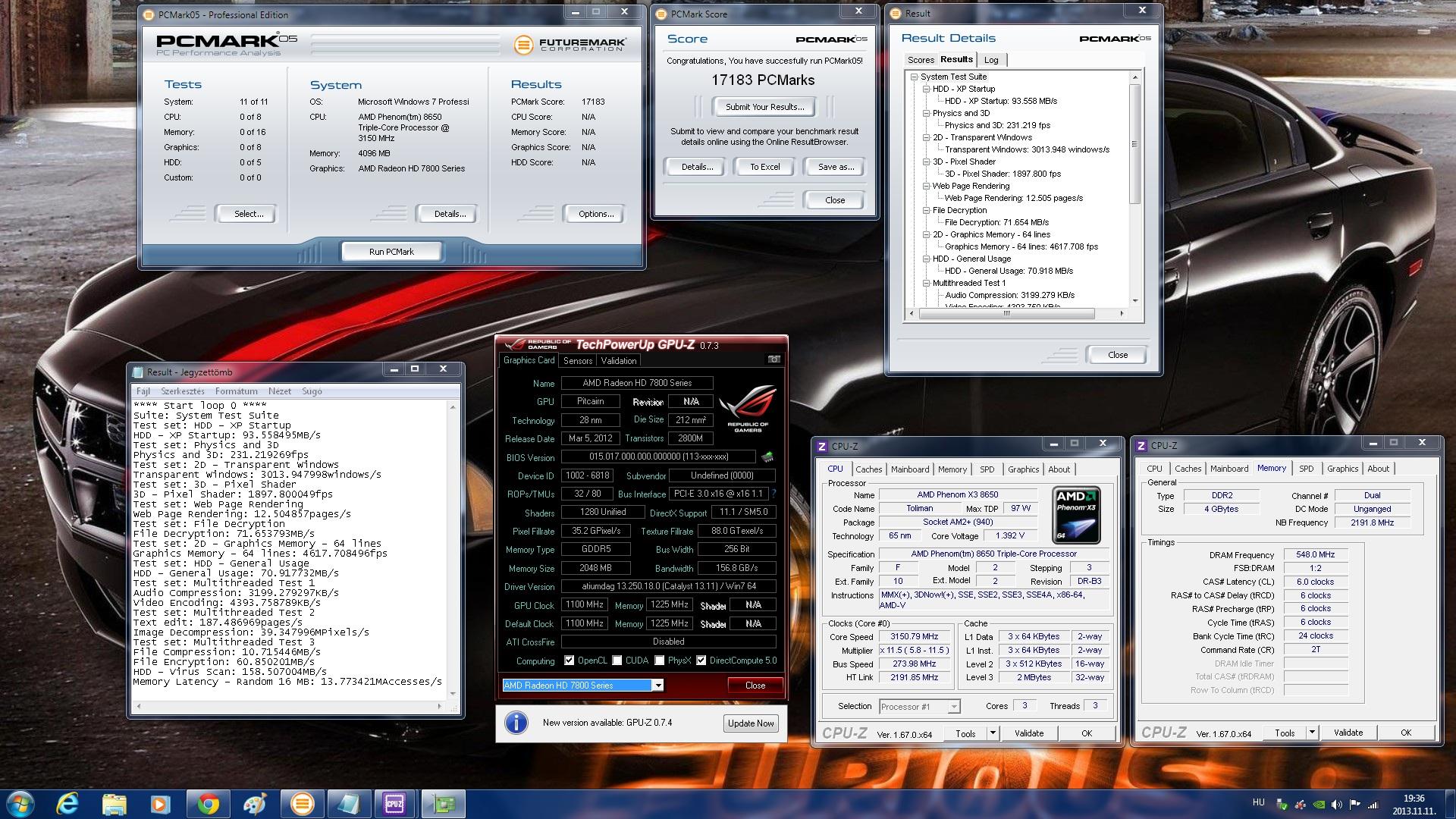
Task: Click the Options... button in PCMark05
Action: tap(596, 214)
